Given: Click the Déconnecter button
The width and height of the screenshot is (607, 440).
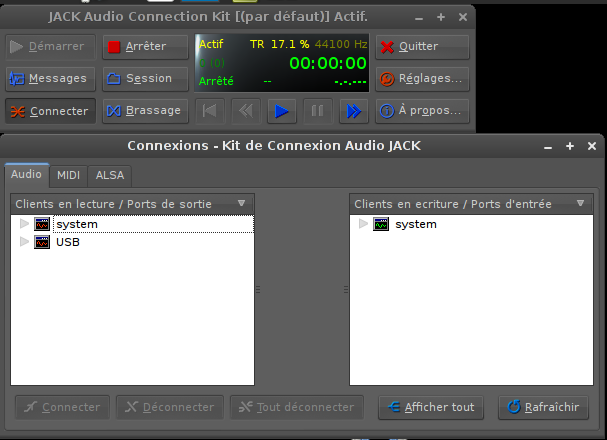Looking at the screenshot, I should click(170, 407).
